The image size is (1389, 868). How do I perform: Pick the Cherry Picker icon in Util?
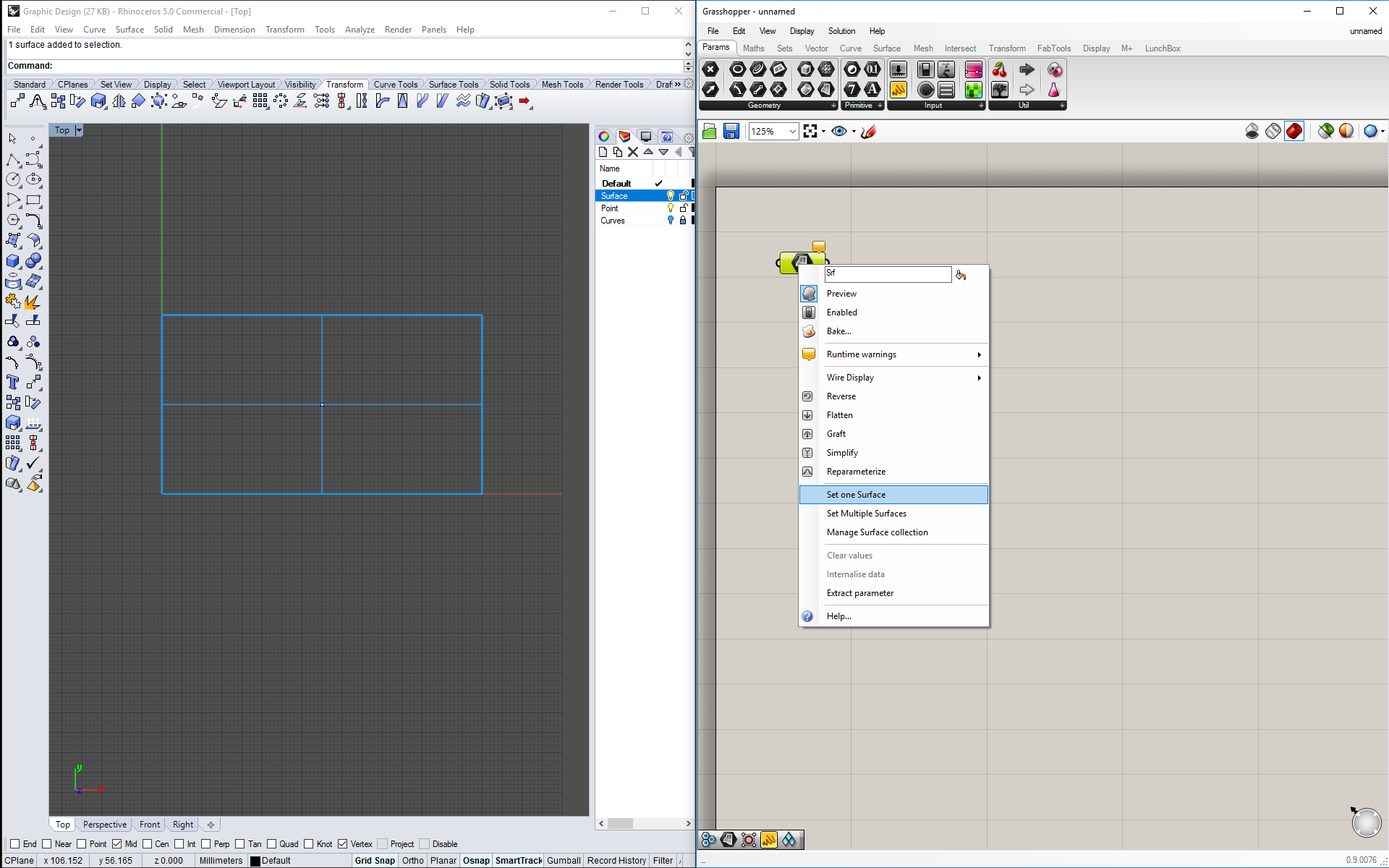pos(1000,69)
